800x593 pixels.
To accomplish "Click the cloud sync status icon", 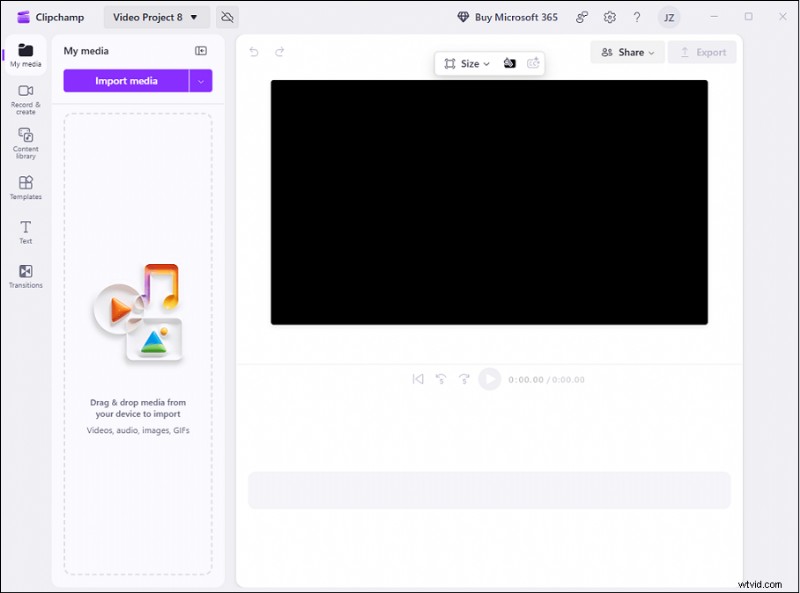I will [x=225, y=17].
